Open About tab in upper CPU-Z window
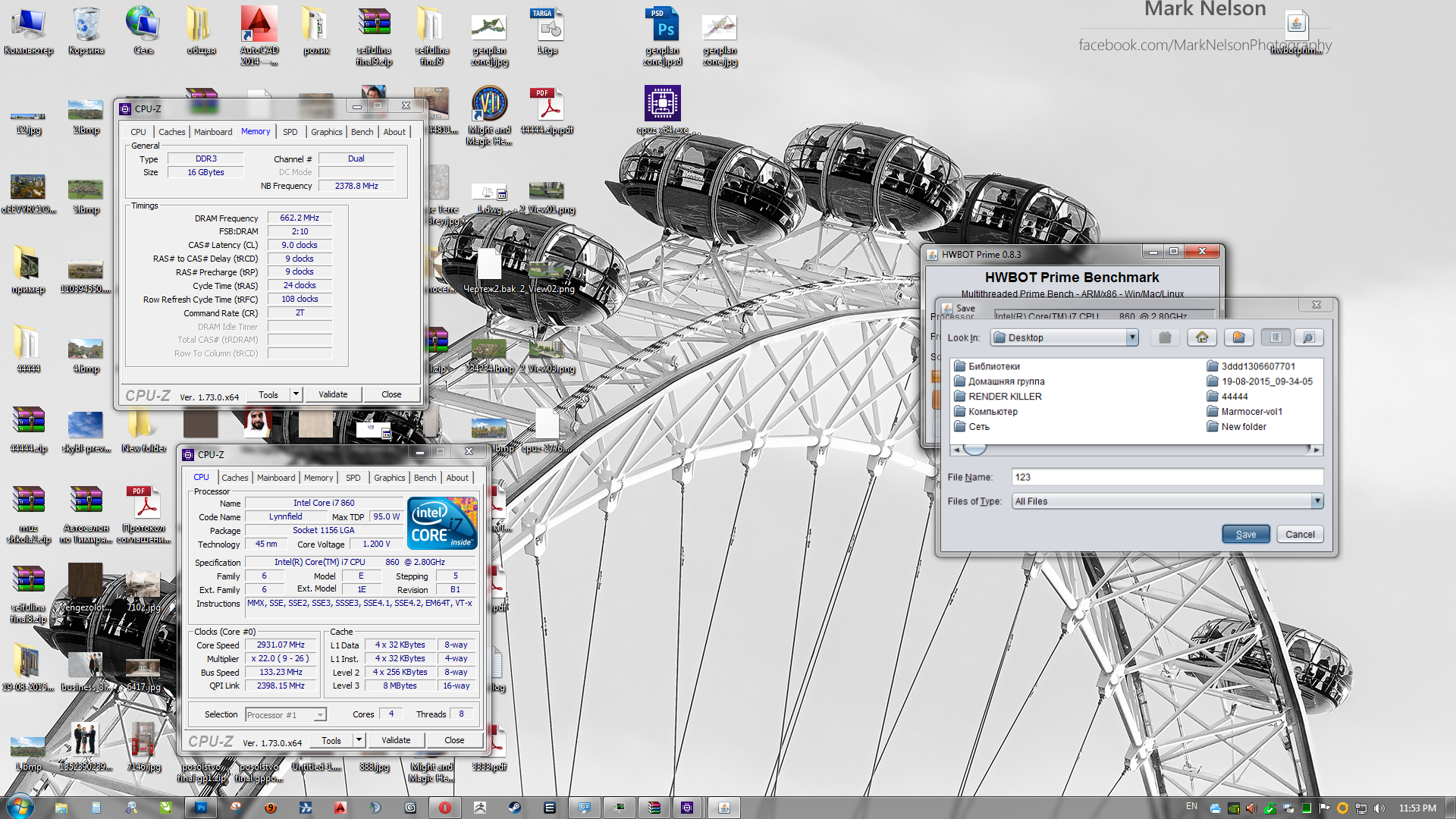The width and height of the screenshot is (1456, 819). (x=394, y=132)
